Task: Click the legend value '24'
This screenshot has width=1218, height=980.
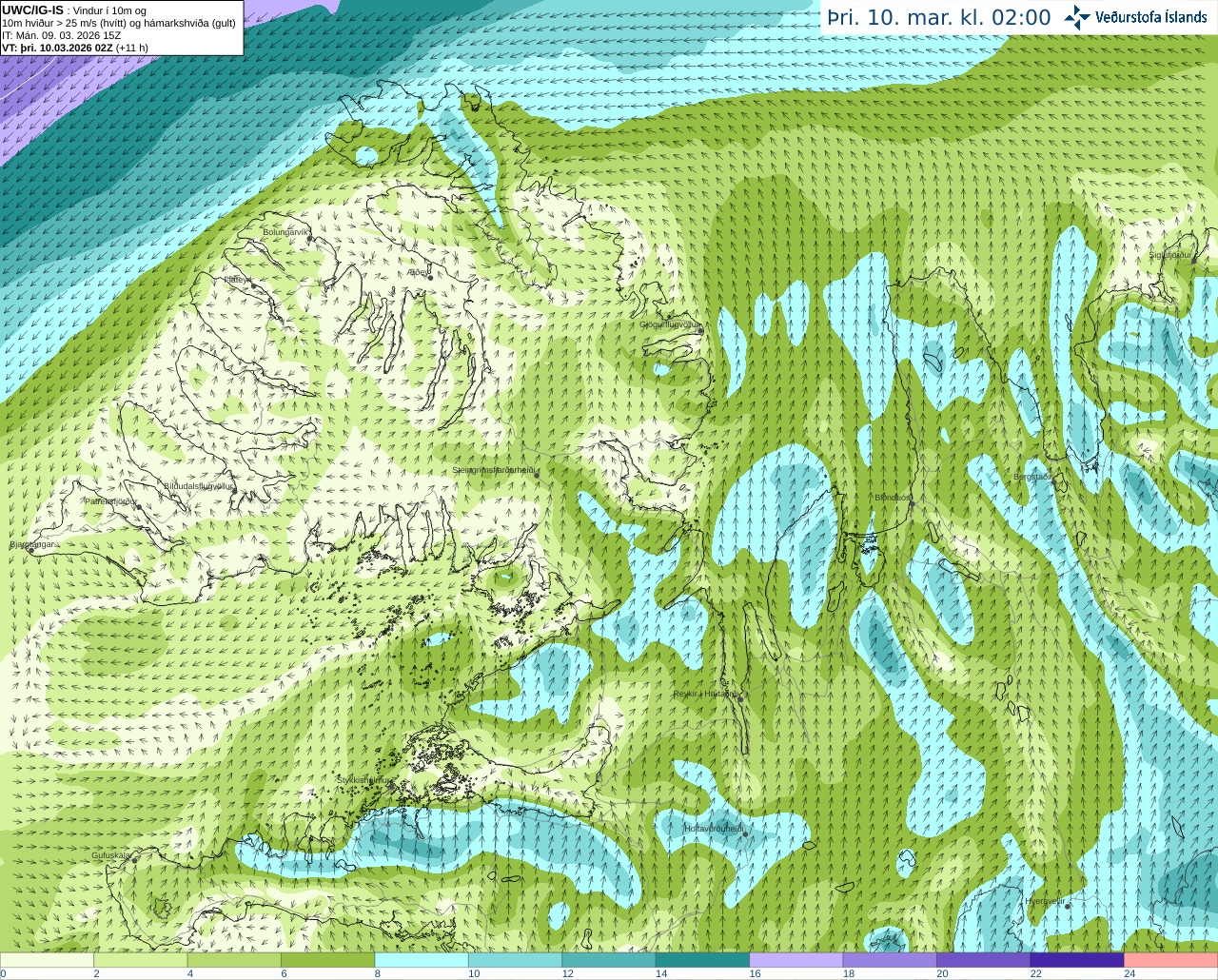Action: 1129,973
